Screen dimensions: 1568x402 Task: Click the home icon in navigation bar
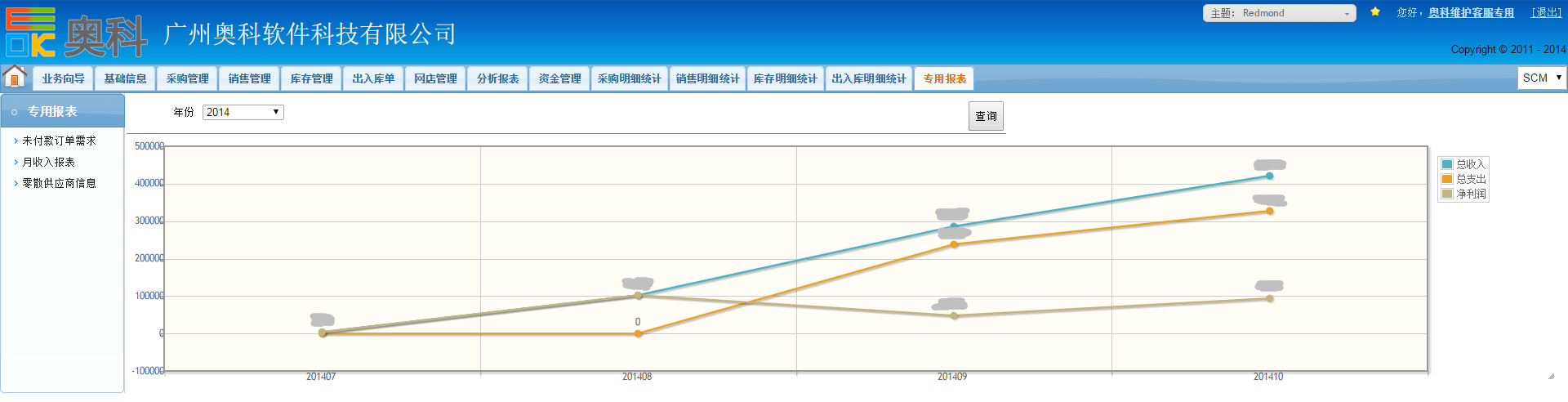(15, 77)
